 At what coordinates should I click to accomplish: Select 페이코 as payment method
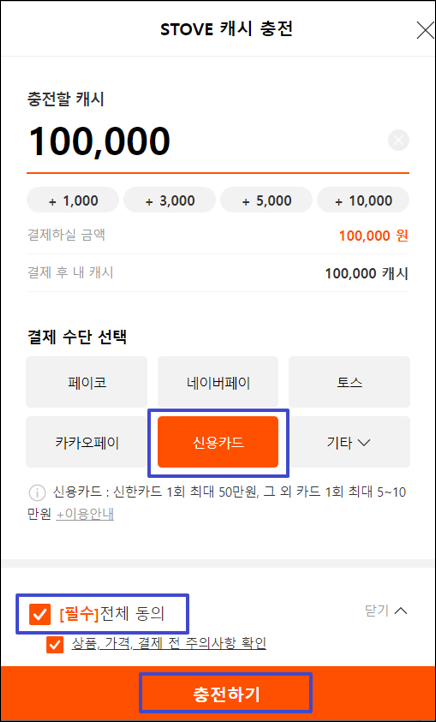(x=87, y=382)
